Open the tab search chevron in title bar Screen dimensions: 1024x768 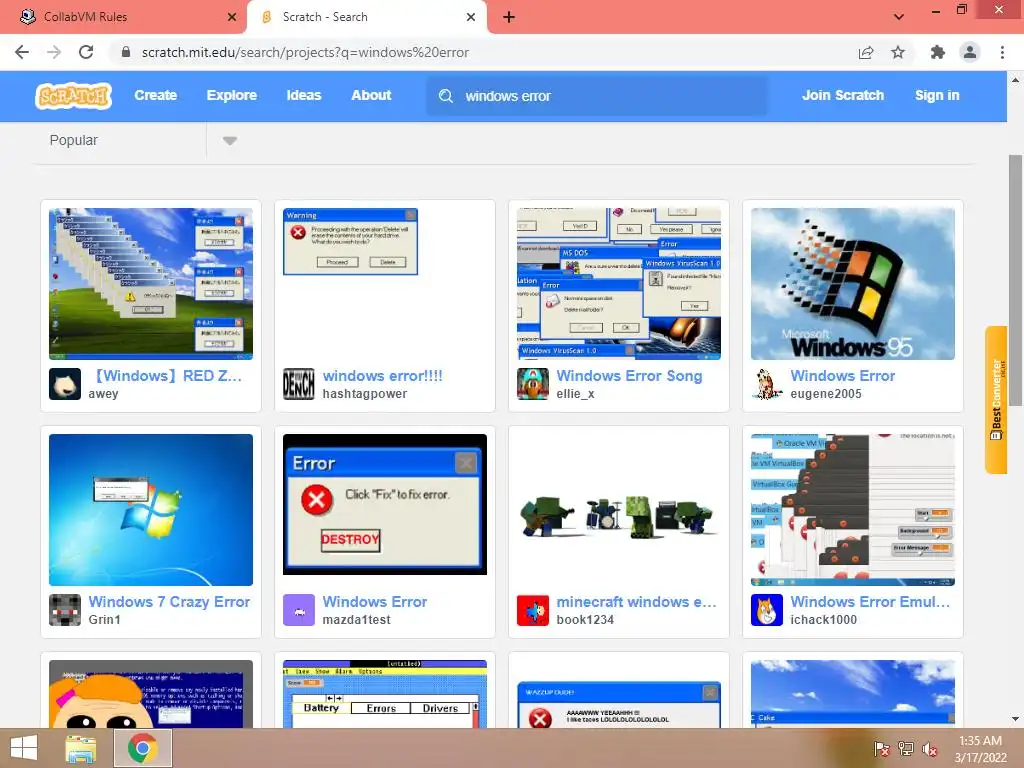(x=899, y=17)
